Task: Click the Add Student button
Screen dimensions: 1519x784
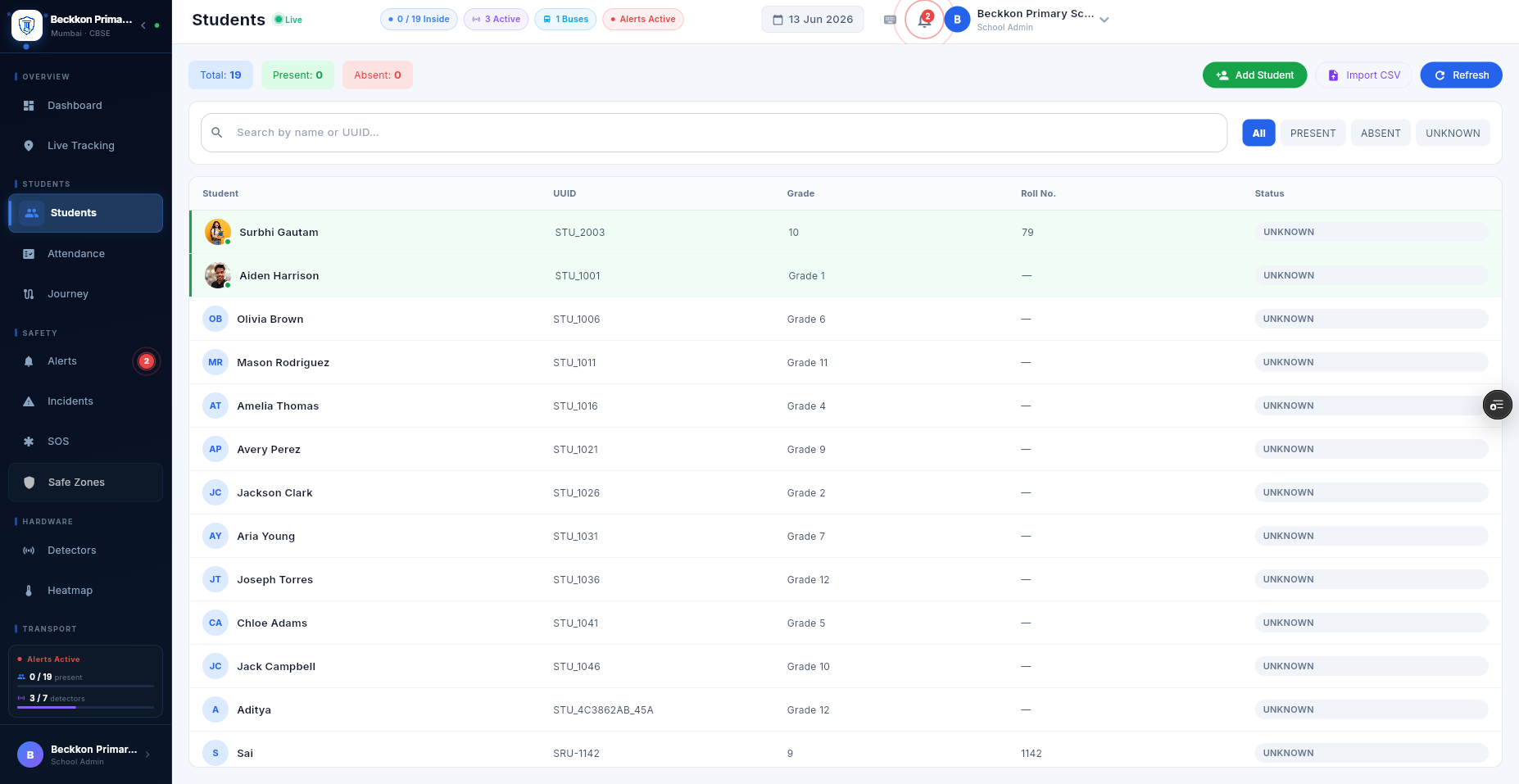Action: pyautogui.click(x=1254, y=75)
